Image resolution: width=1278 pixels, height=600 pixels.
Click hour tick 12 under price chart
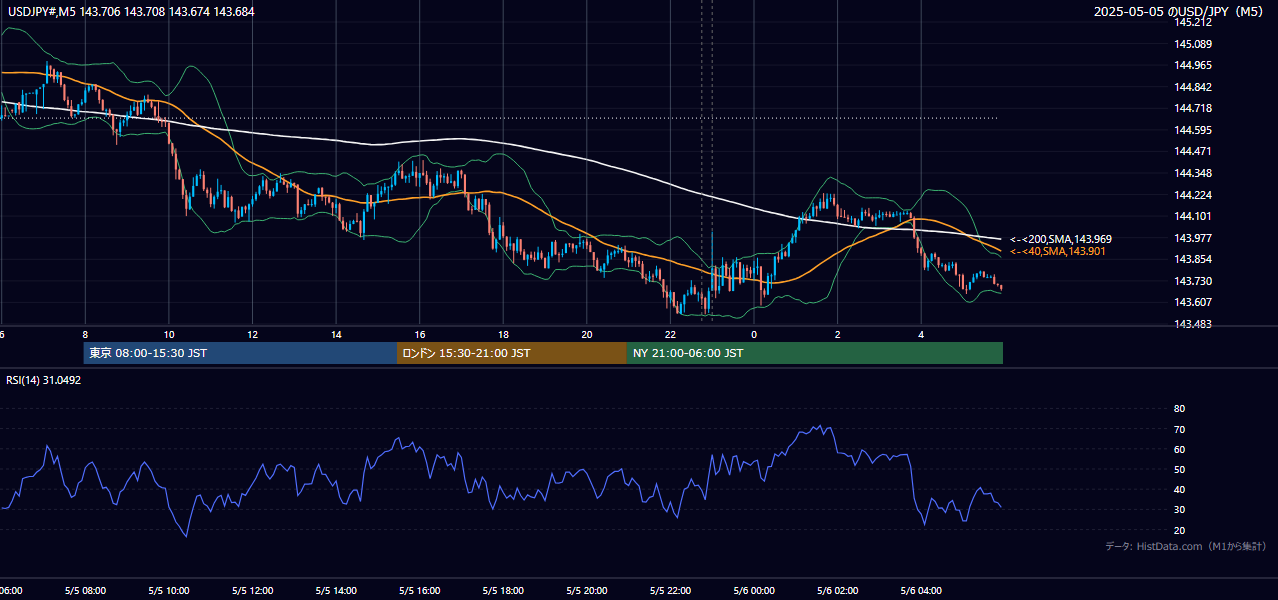[x=253, y=334]
